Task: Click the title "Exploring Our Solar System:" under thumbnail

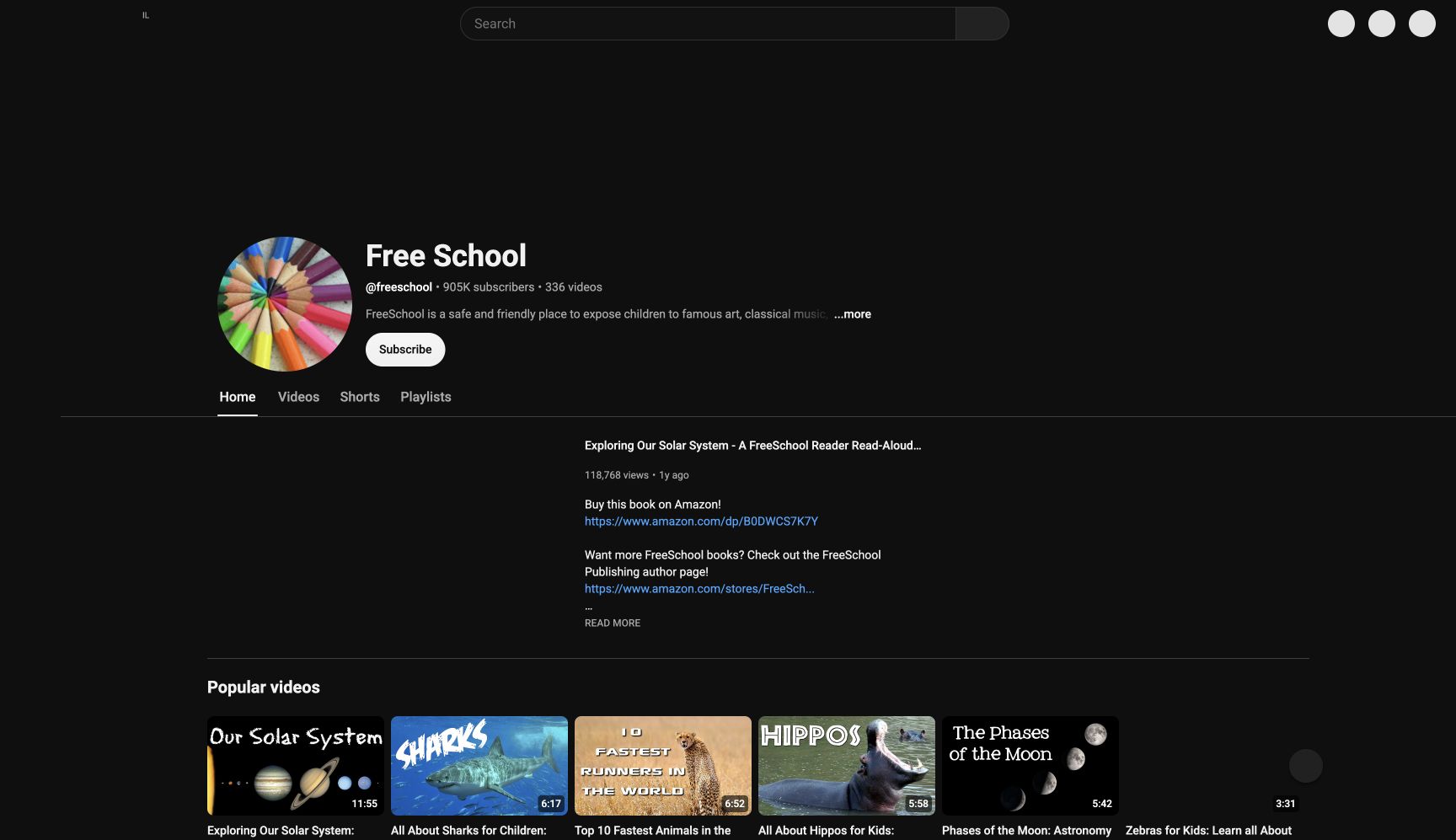Action: click(281, 831)
